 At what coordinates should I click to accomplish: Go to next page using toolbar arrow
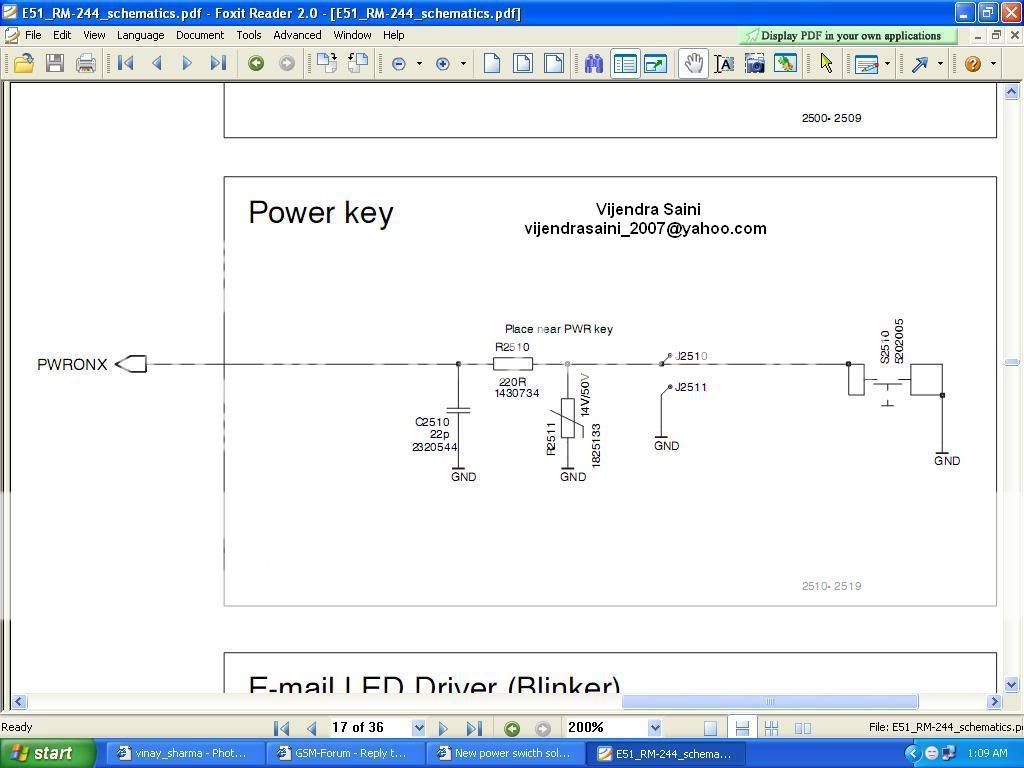click(187, 63)
